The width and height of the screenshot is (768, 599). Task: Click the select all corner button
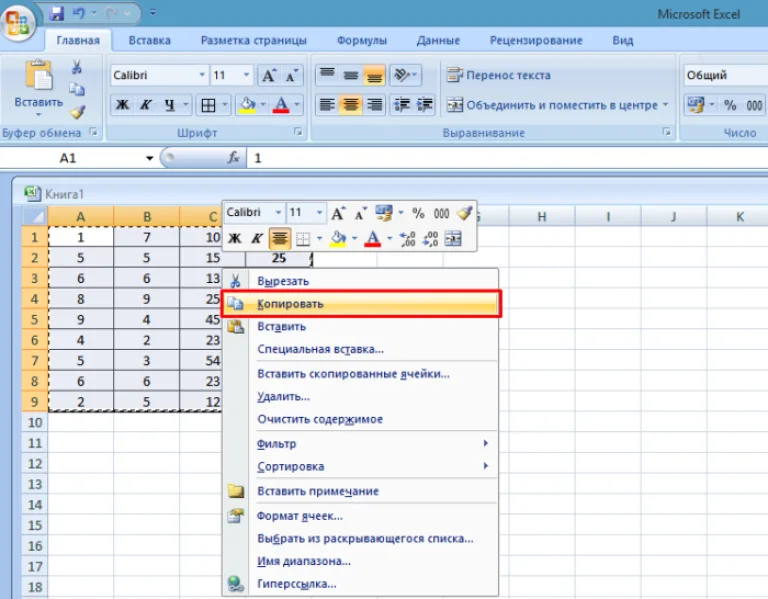click(x=34, y=216)
